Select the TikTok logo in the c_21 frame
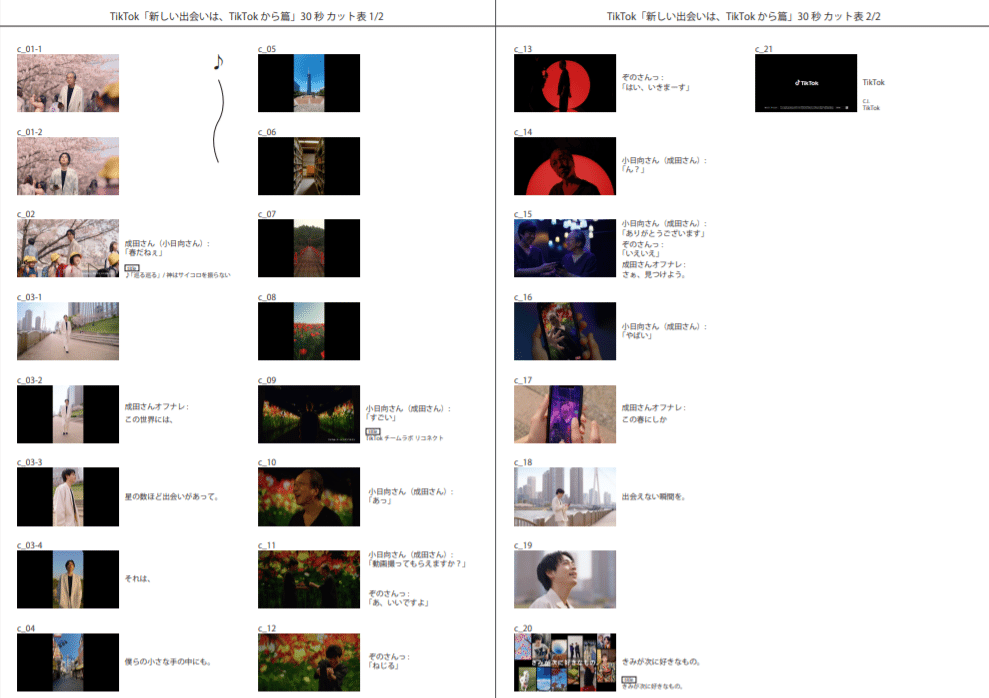 click(806, 81)
